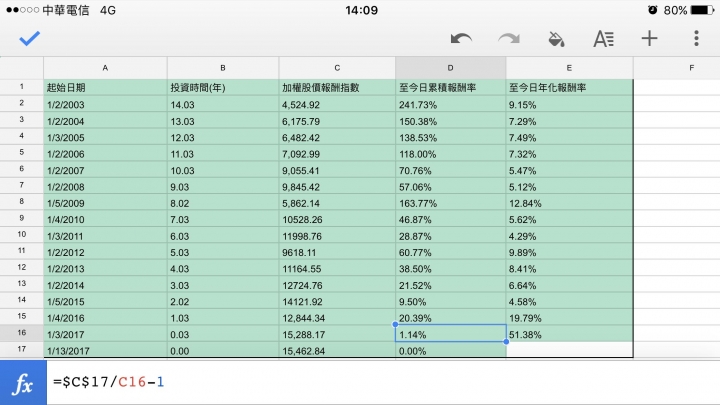This screenshot has width=720, height=405.
Task: Tap cell with 15,462.84 value
Action: tap(337, 349)
